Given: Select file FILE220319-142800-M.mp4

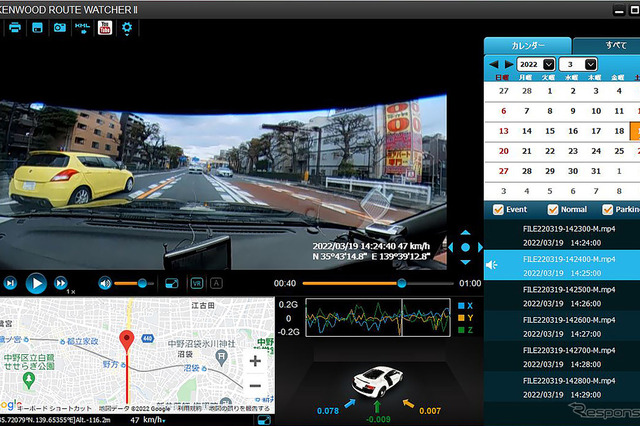Looking at the screenshot, I should point(562,387).
